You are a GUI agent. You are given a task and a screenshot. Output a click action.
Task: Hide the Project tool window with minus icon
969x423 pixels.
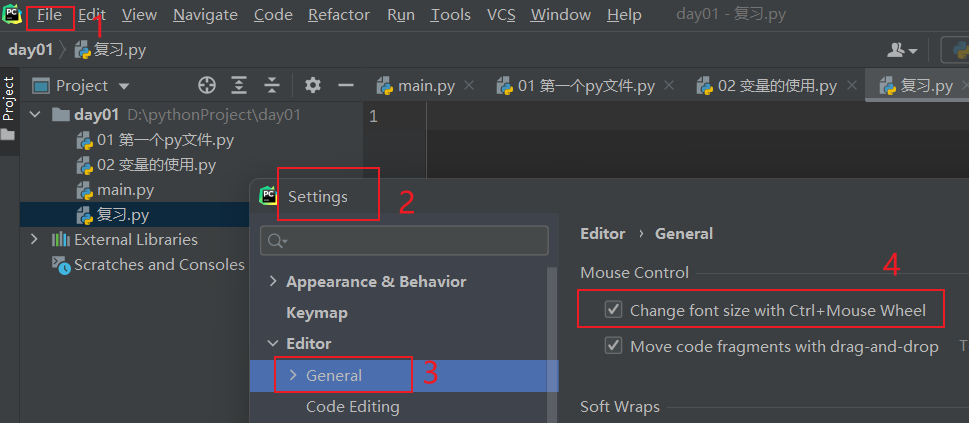[x=346, y=85]
